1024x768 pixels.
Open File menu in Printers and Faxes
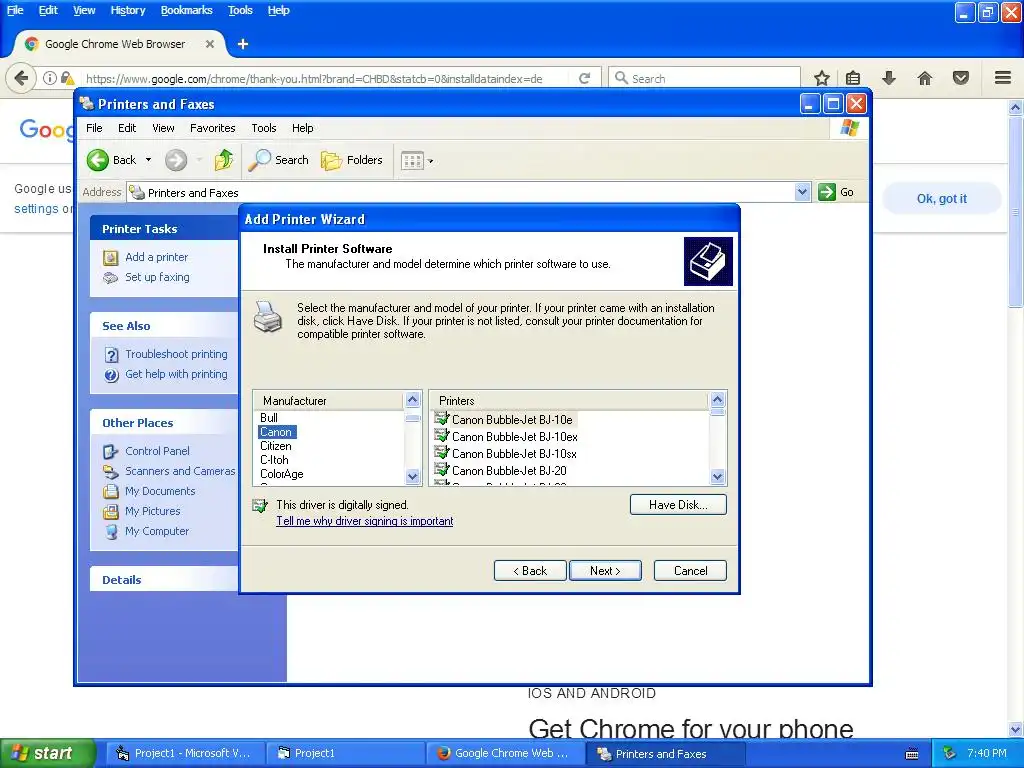coord(94,128)
